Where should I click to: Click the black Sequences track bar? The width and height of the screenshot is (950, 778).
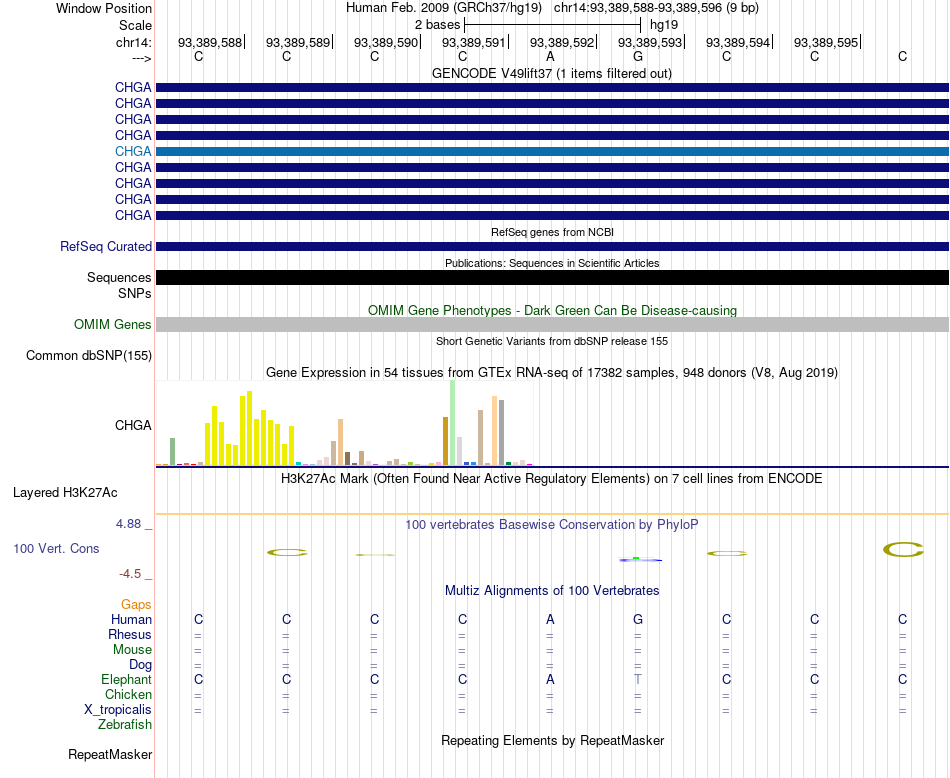point(552,278)
